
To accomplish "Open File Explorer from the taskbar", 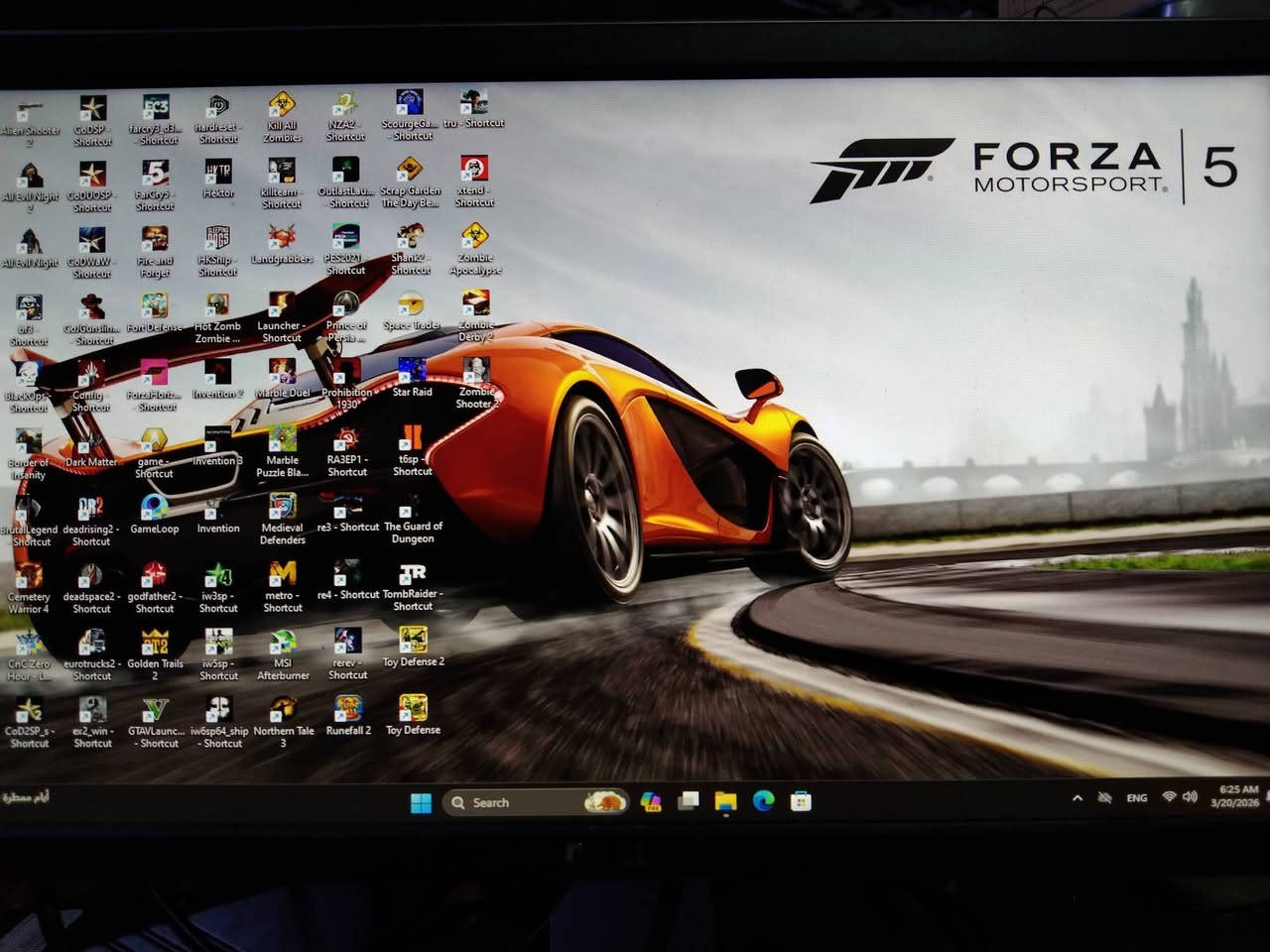I will click(x=726, y=801).
